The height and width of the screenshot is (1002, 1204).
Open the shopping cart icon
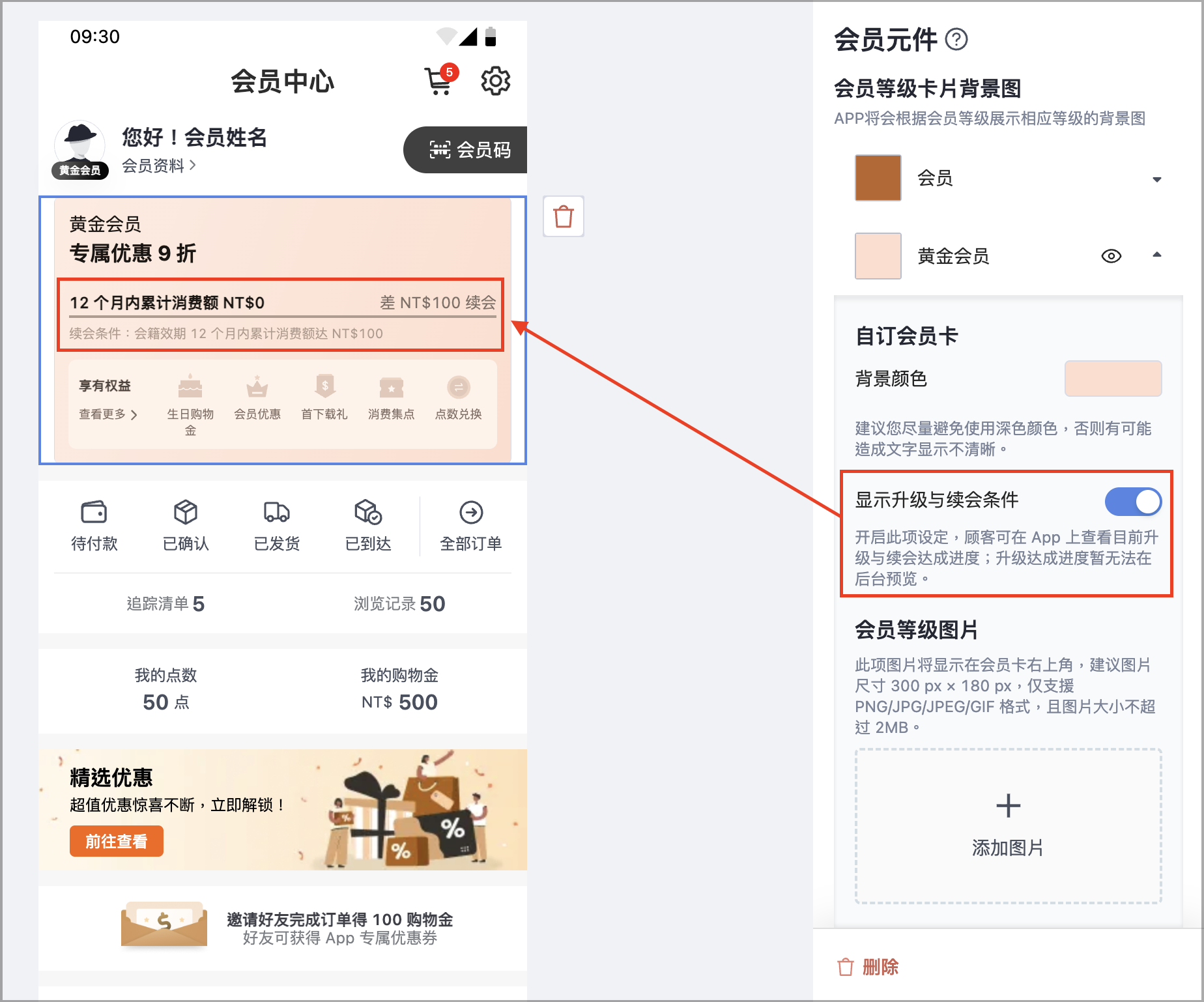440,81
